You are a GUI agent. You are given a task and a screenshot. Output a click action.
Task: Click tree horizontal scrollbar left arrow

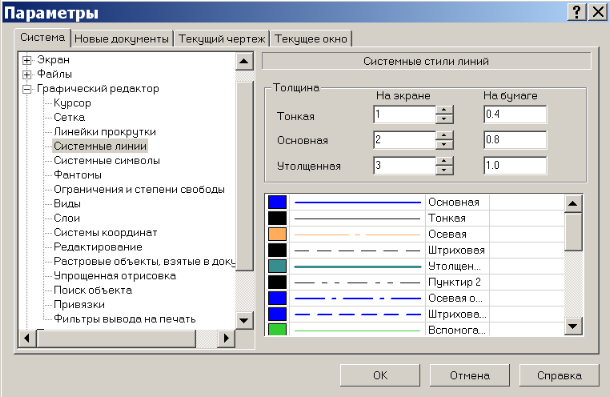tap(27, 338)
